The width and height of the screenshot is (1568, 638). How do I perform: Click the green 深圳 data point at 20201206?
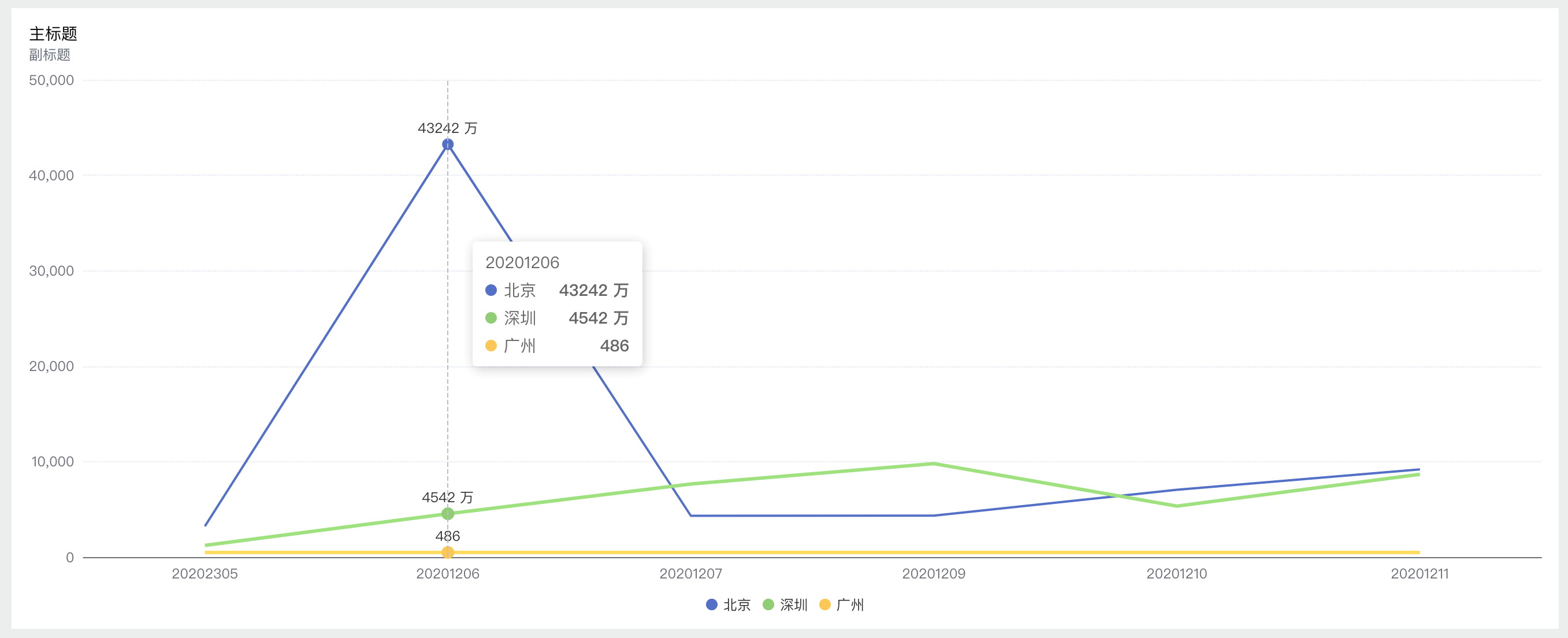click(447, 514)
